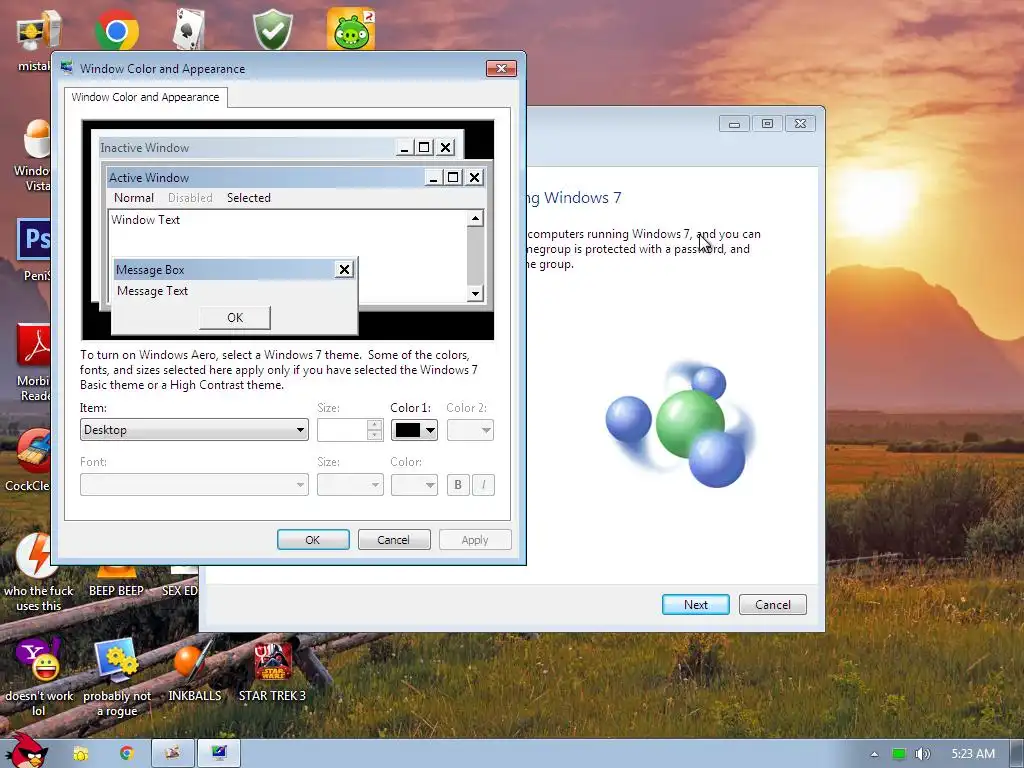This screenshot has height=768, width=1024.
Task: Click Cancel in Window Color and Appearance
Action: click(394, 540)
